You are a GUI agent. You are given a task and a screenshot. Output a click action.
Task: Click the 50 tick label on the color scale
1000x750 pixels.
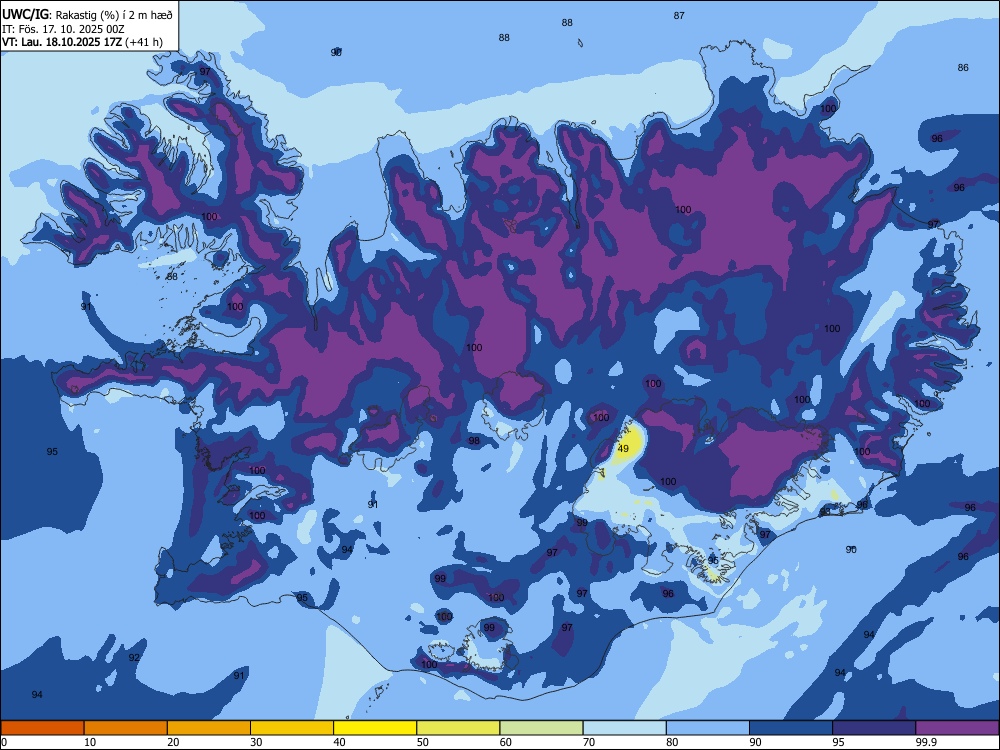click(x=423, y=742)
